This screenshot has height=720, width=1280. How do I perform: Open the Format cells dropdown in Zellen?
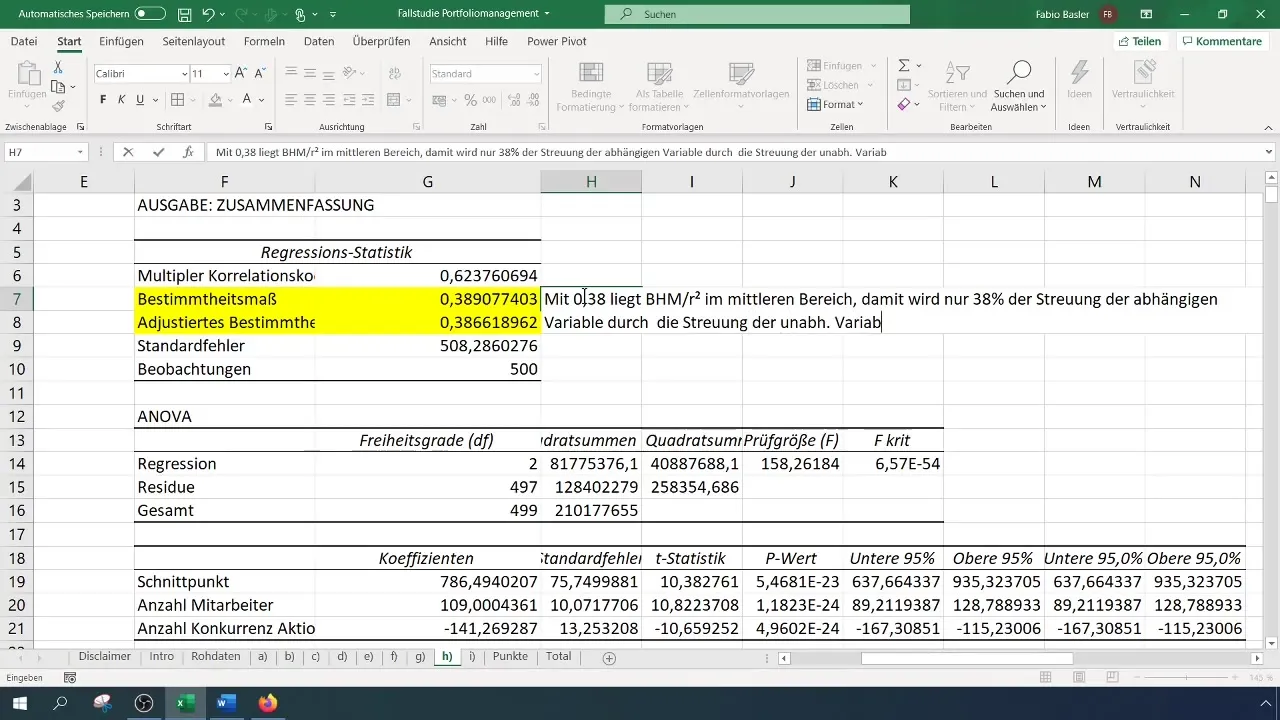(x=835, y=104)
